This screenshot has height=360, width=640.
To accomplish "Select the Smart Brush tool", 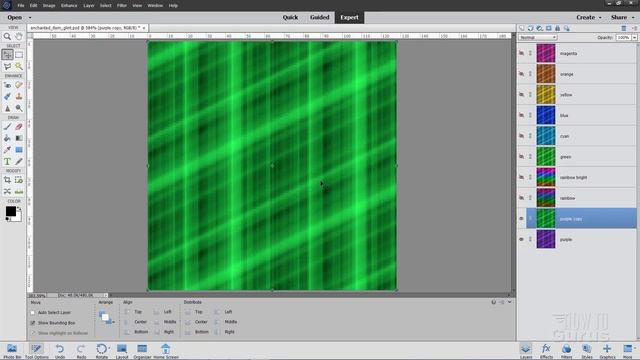I will tap(7, 96).
